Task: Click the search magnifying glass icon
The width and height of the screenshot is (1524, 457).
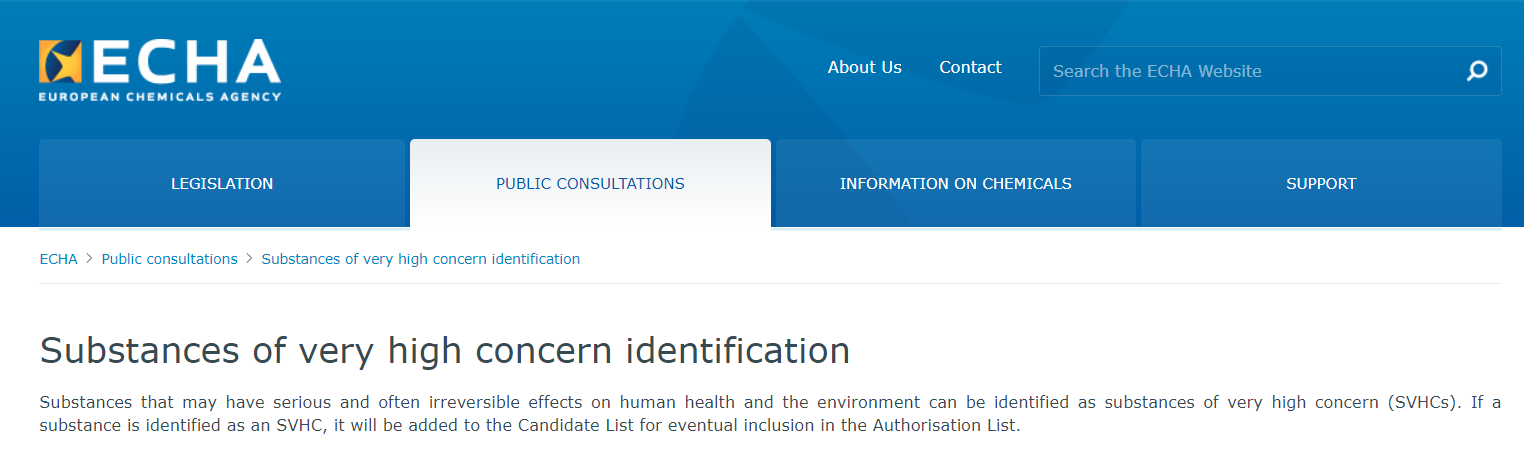Action: (1476, 71)
